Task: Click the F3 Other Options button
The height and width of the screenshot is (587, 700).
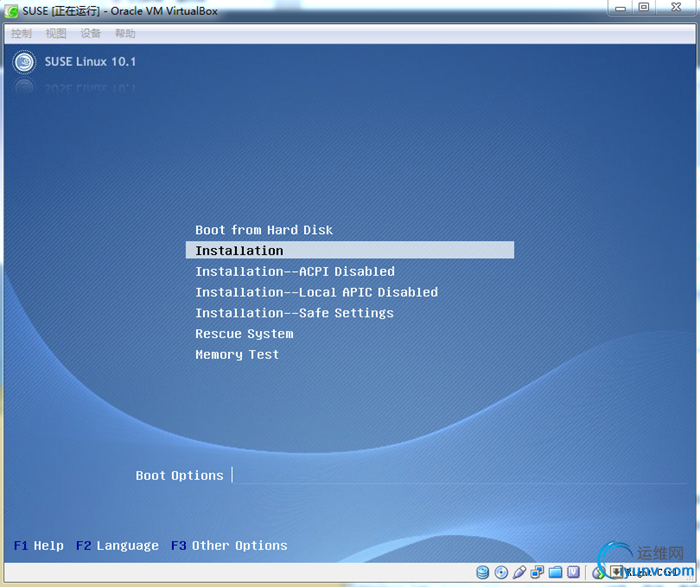Action: pyautogui.click(x=229, y=545)
